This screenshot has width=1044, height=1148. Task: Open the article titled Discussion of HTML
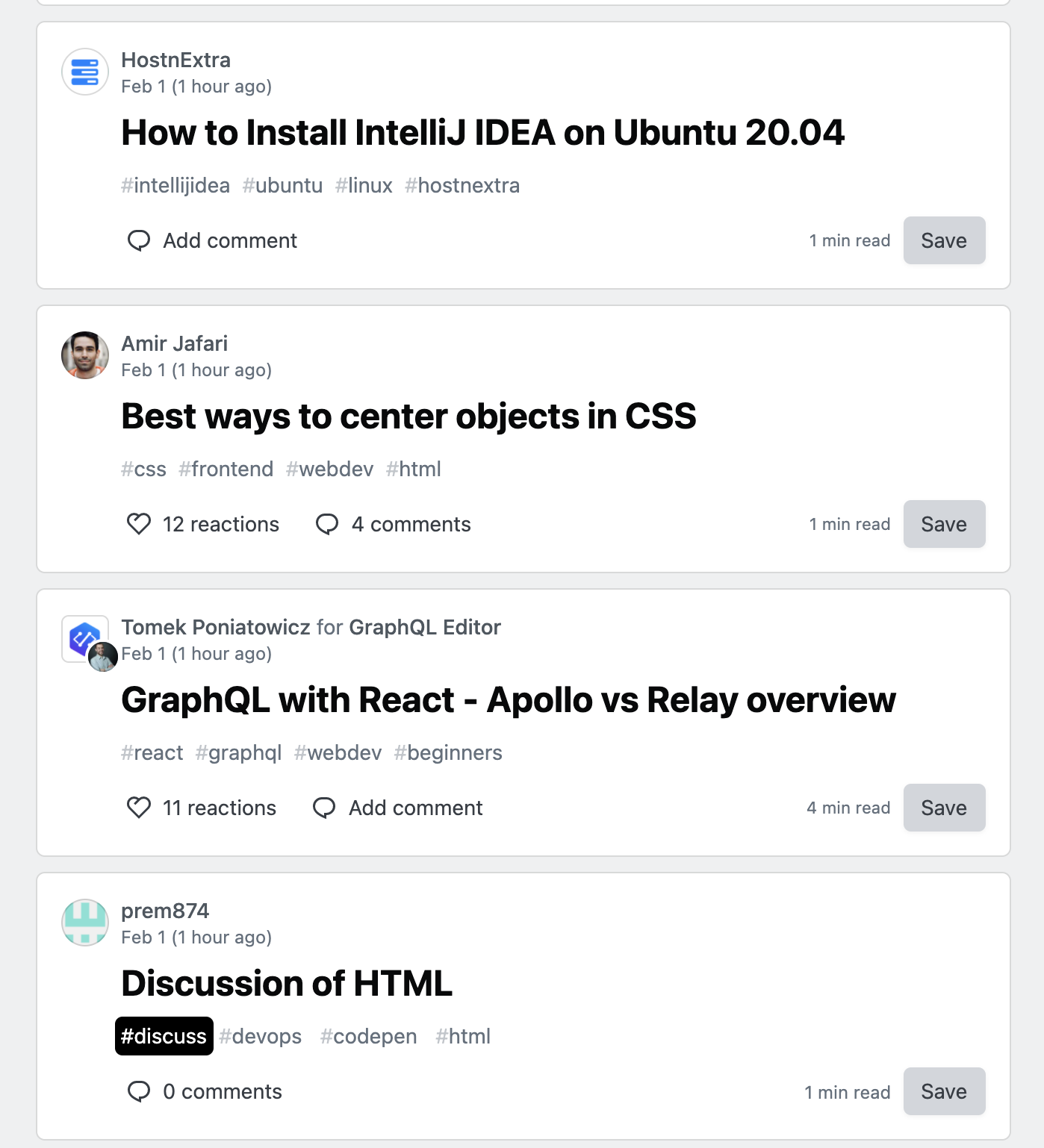click(x=287, y=984)
